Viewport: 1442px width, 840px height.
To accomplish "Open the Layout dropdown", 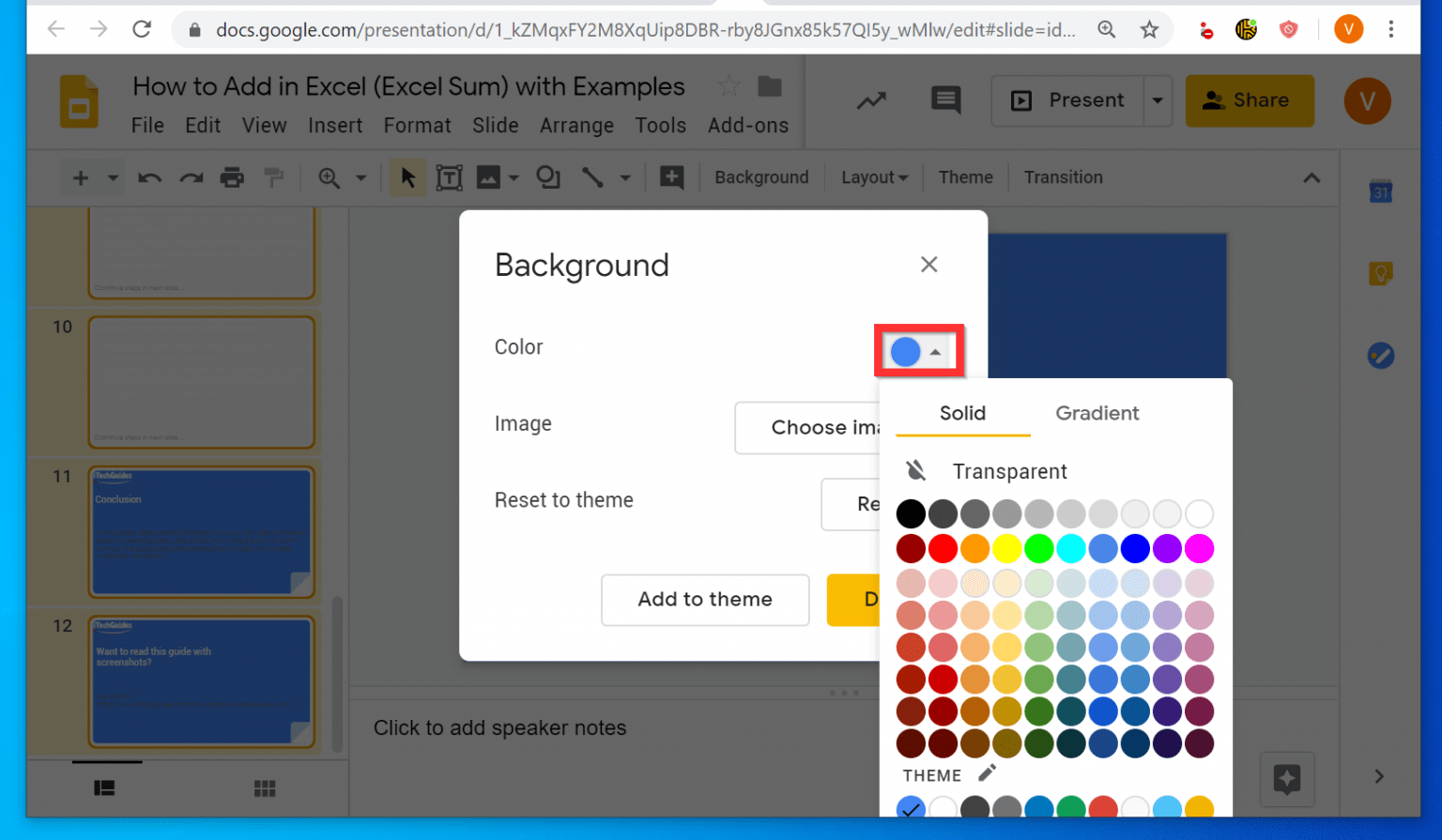I will [872, 177].
